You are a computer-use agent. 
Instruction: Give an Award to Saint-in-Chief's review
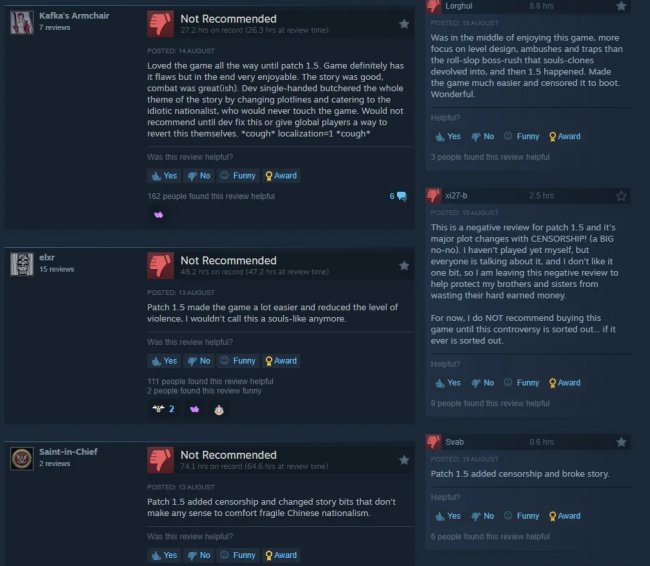[x=281, y=555]
